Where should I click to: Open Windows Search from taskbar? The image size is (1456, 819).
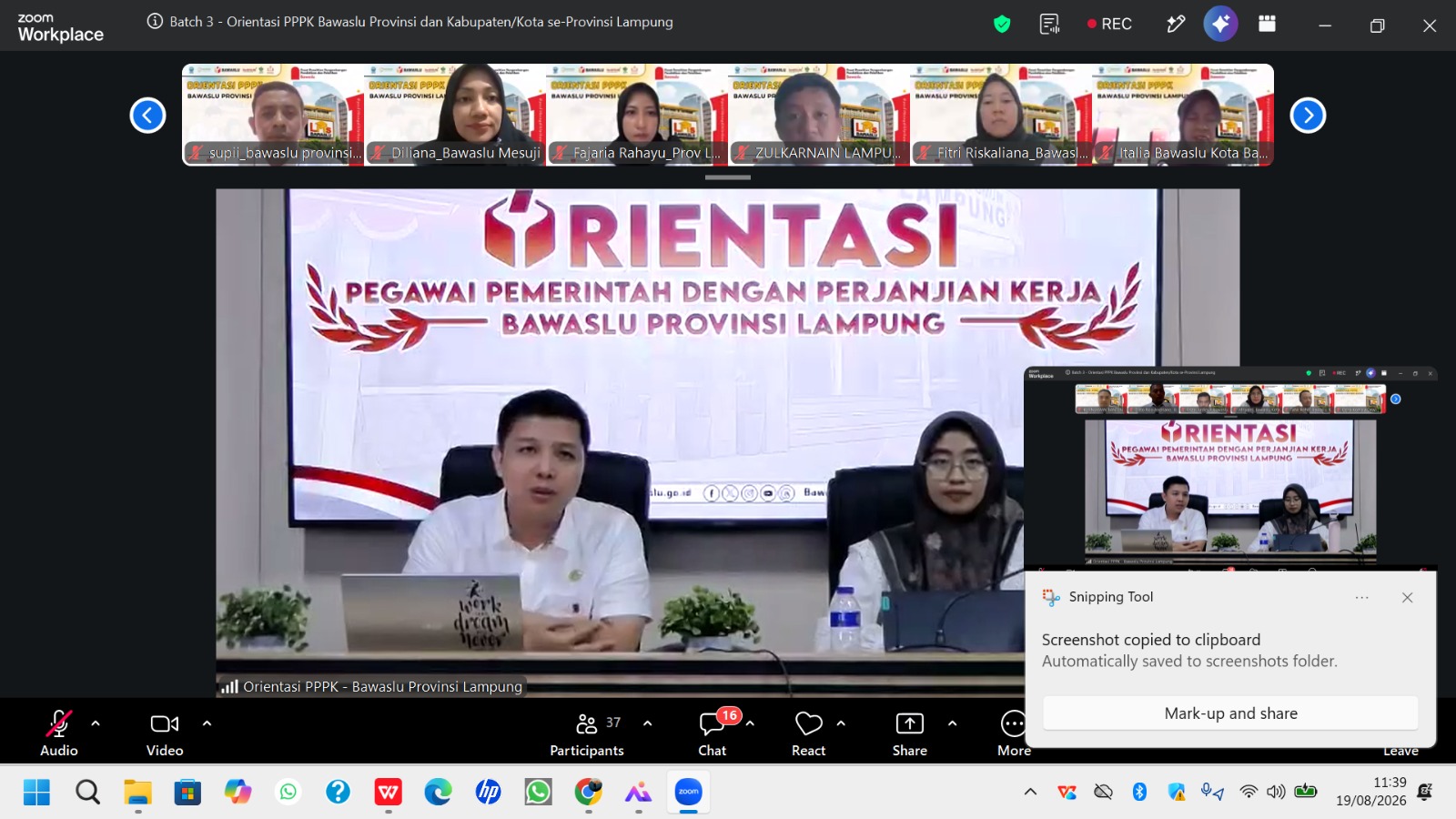click(x=88, y=793)
